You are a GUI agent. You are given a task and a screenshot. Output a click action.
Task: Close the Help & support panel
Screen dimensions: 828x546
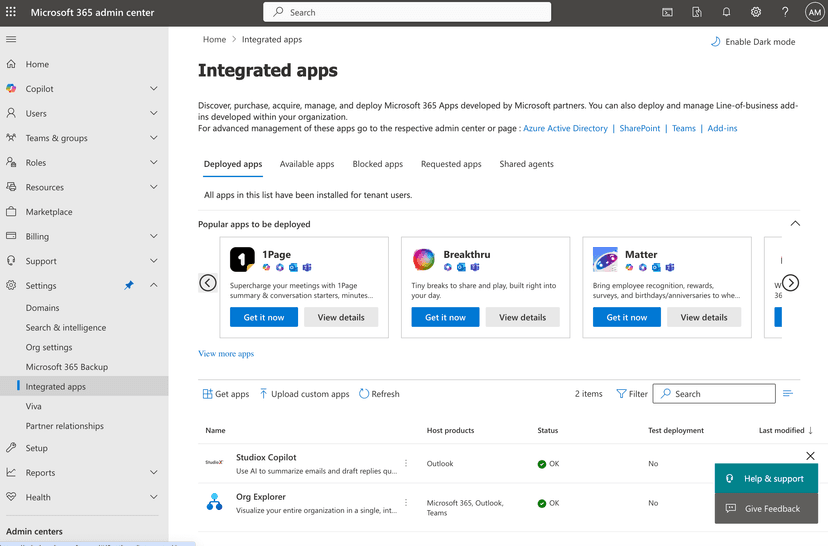coord(811,456)
